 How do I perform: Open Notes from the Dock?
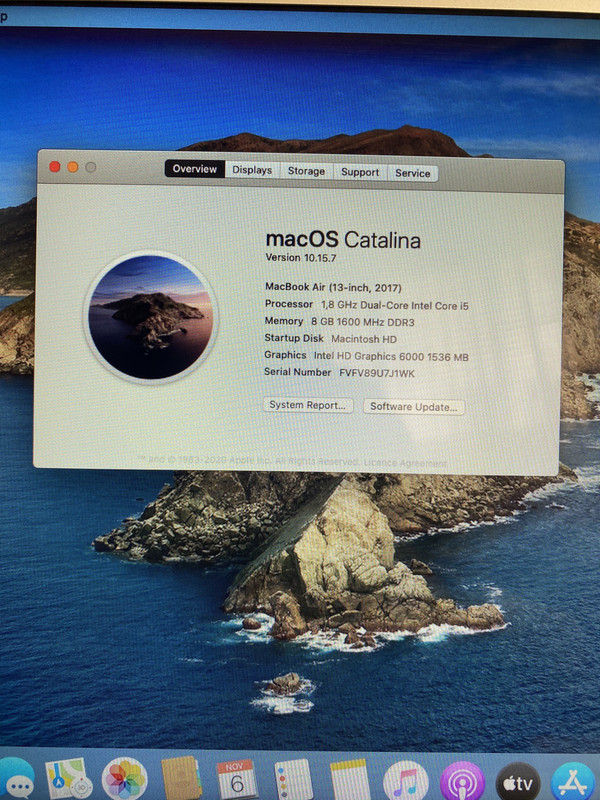349,780
